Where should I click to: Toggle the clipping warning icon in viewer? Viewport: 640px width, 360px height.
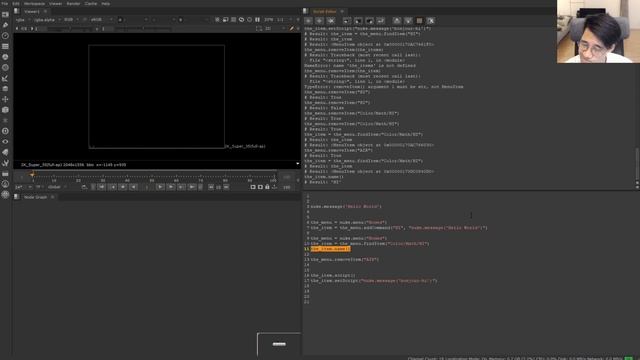pos(217,20)
